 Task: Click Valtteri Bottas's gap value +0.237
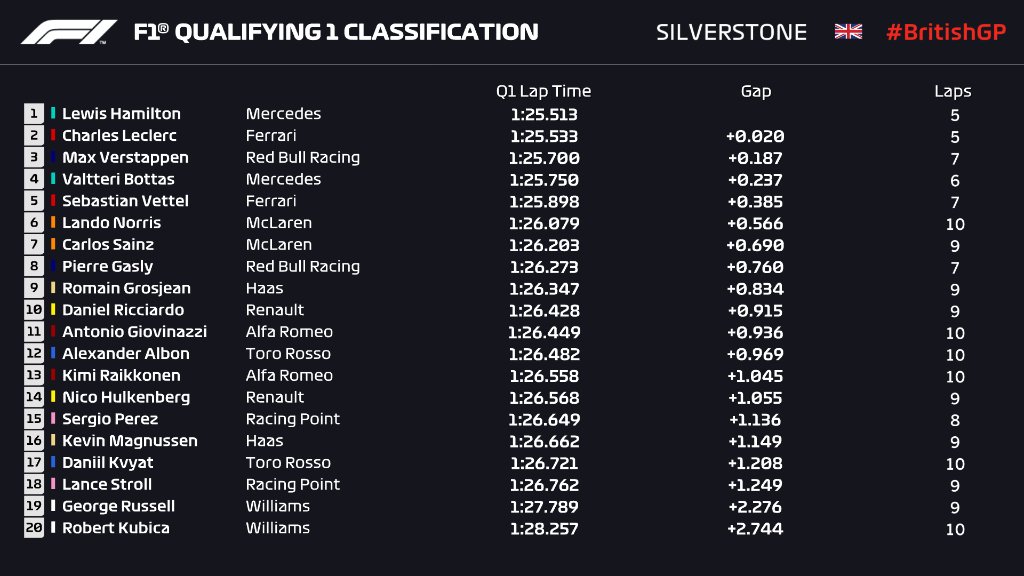coord(755,180)
